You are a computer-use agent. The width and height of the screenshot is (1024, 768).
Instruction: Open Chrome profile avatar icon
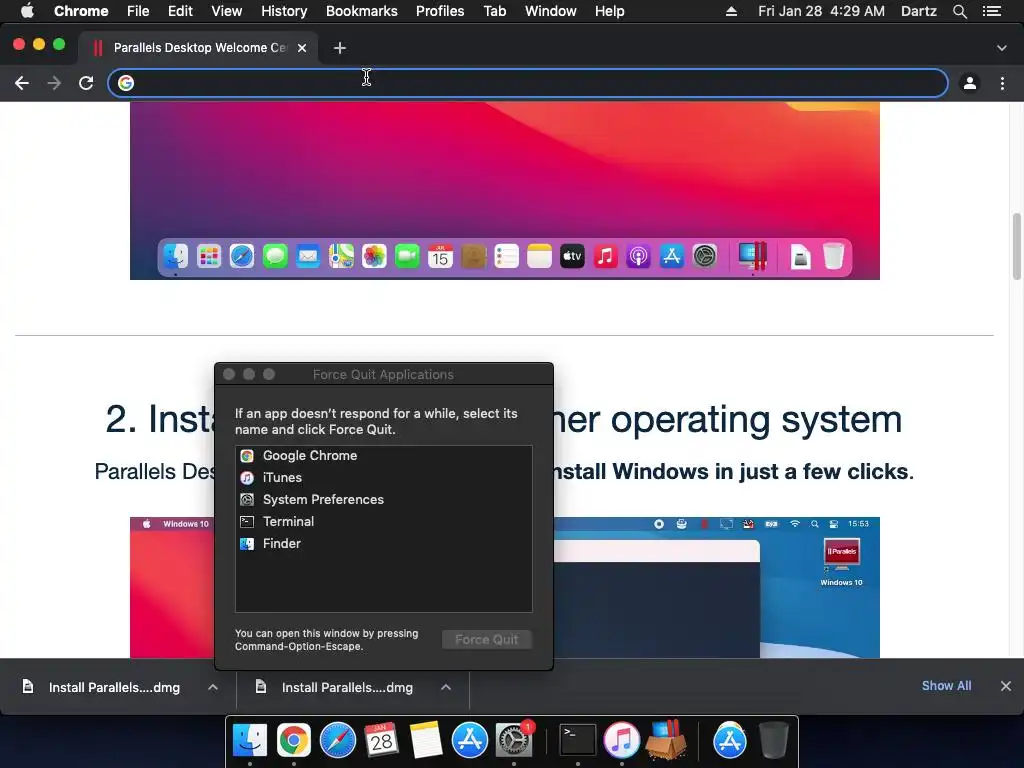pos(970,83)
